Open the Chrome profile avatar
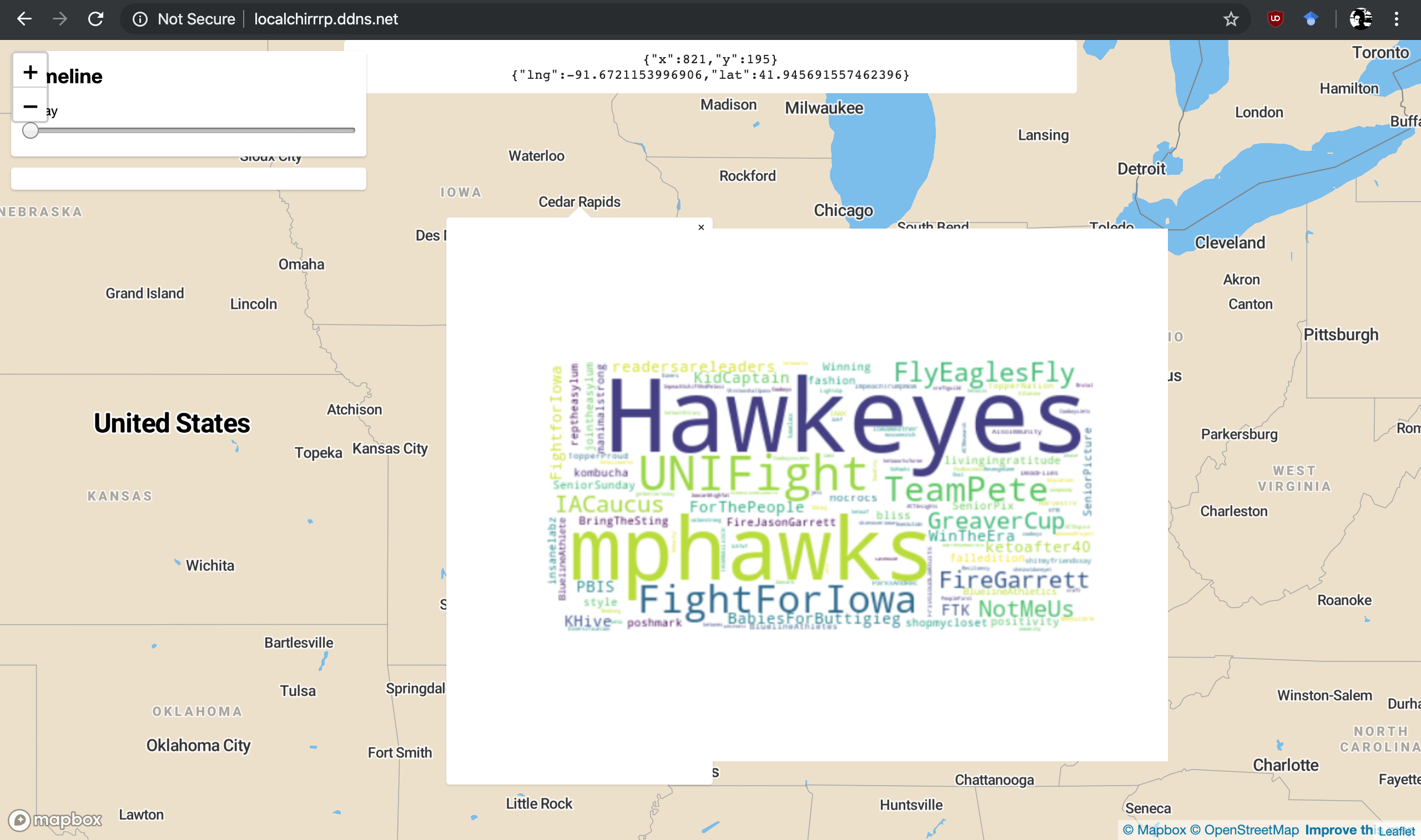 click(1360, 19)
